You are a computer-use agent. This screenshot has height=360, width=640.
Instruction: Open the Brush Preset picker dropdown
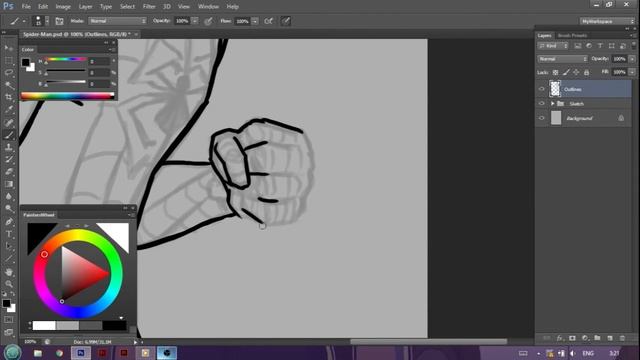pyautogui.click(x=47, y=21)
